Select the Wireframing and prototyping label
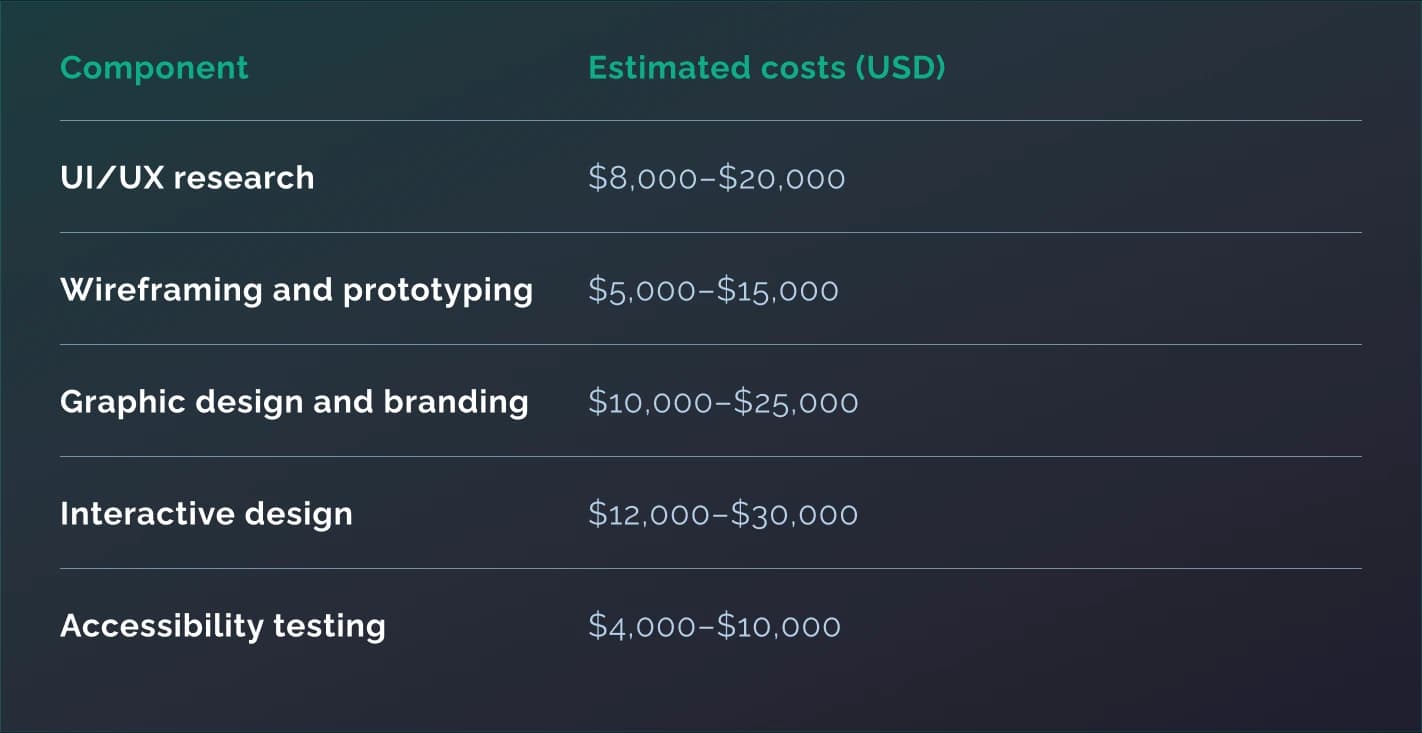Screen dimensions: 1422x733 (x=296, y=290)
